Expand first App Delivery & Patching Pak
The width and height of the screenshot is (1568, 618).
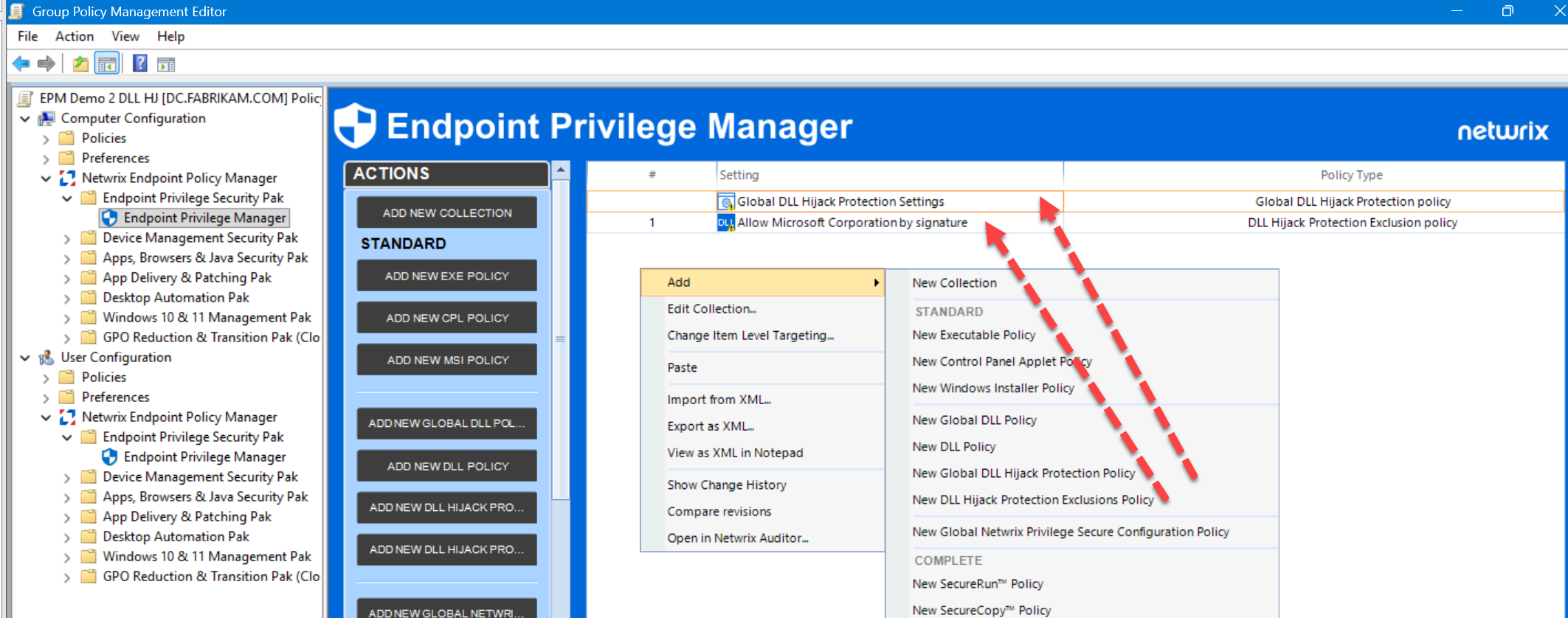coord(67,278)
